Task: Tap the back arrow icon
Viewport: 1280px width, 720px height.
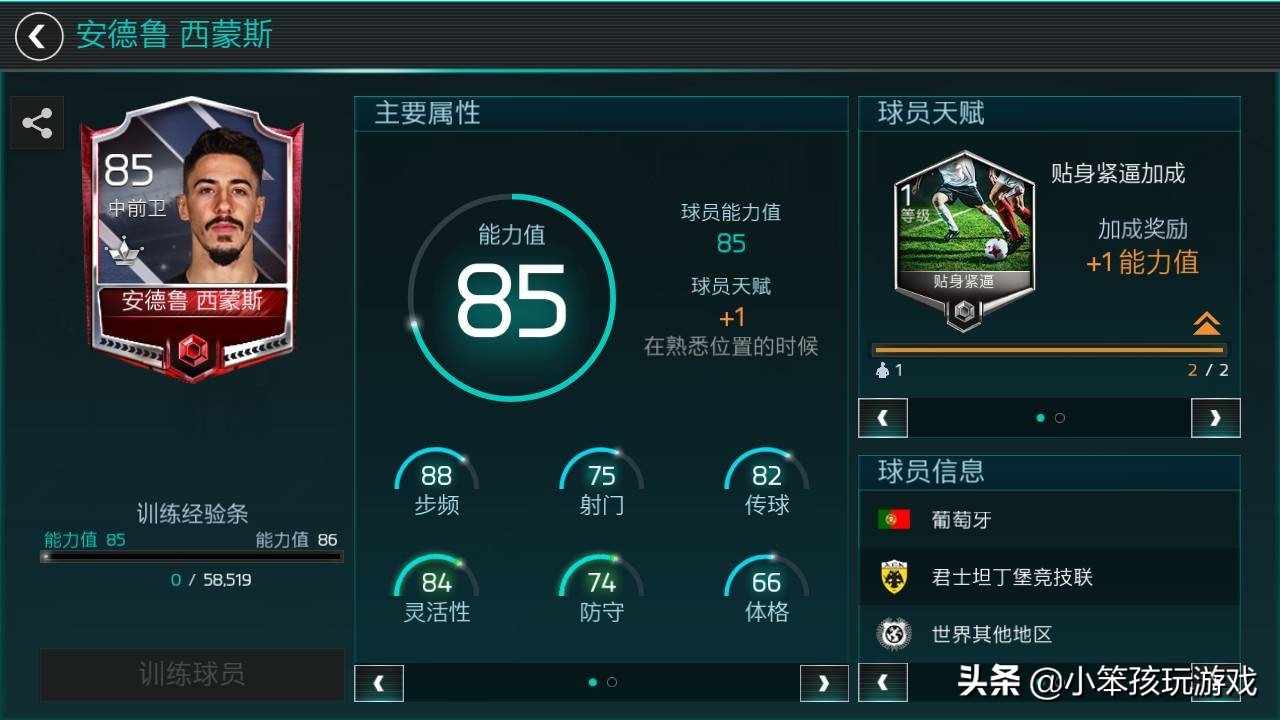Action: point(39,37)
